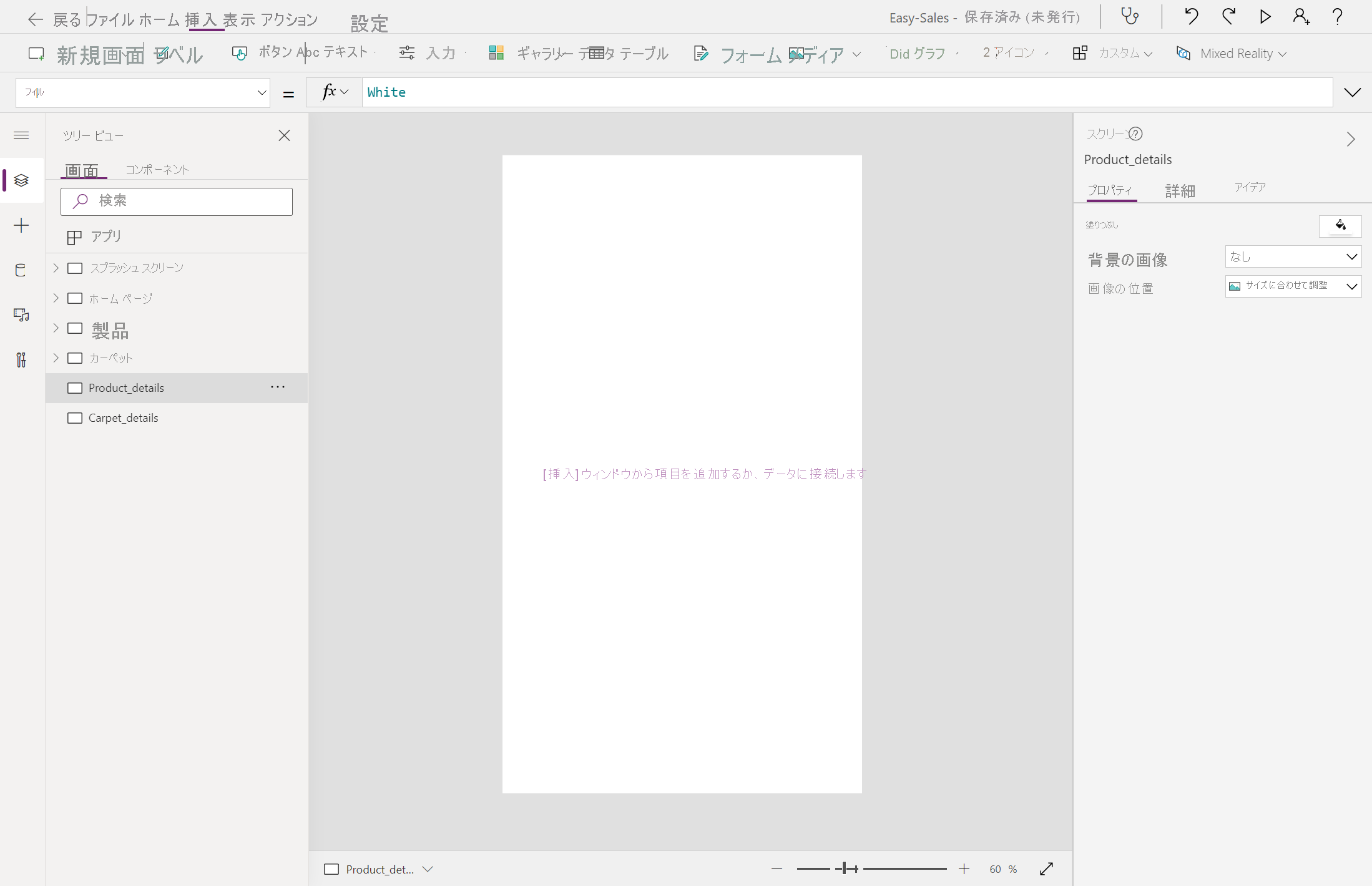Open the property selector dropdown
1372x886 pixels.
[143, 93]
